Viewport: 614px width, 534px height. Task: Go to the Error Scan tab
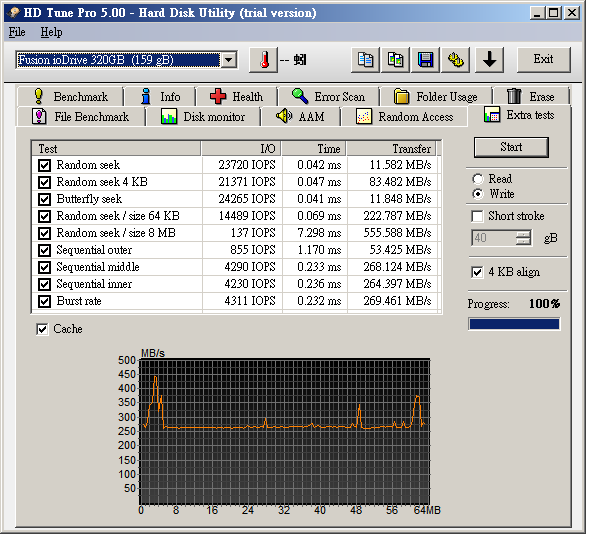click(x=328, y=96)
